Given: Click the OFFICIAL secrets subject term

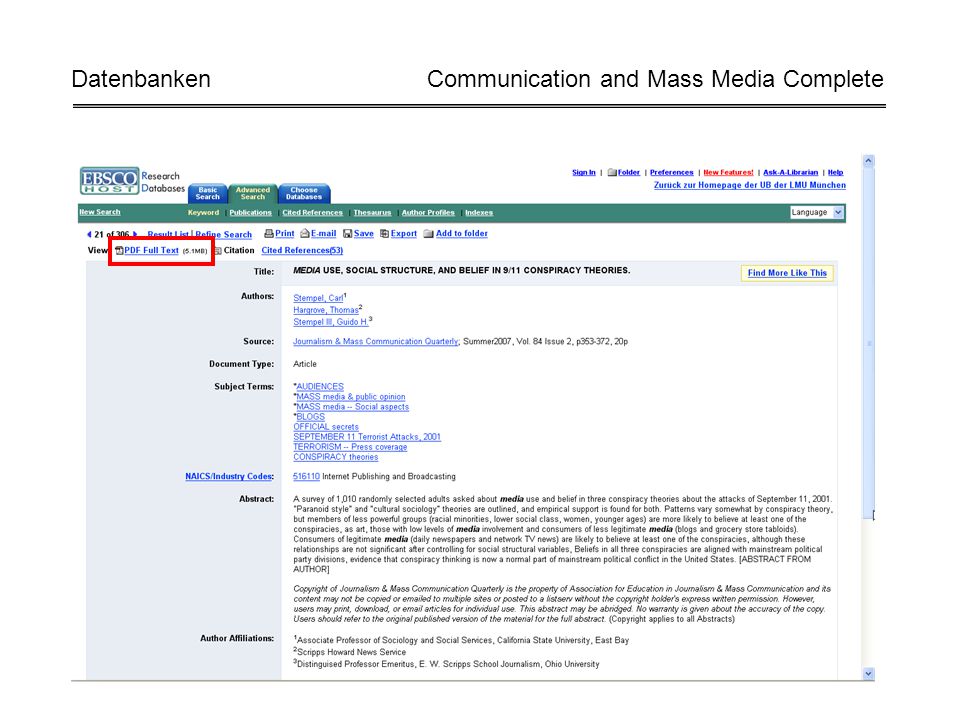Looking at the screenshot, I should tap(326, 427).
